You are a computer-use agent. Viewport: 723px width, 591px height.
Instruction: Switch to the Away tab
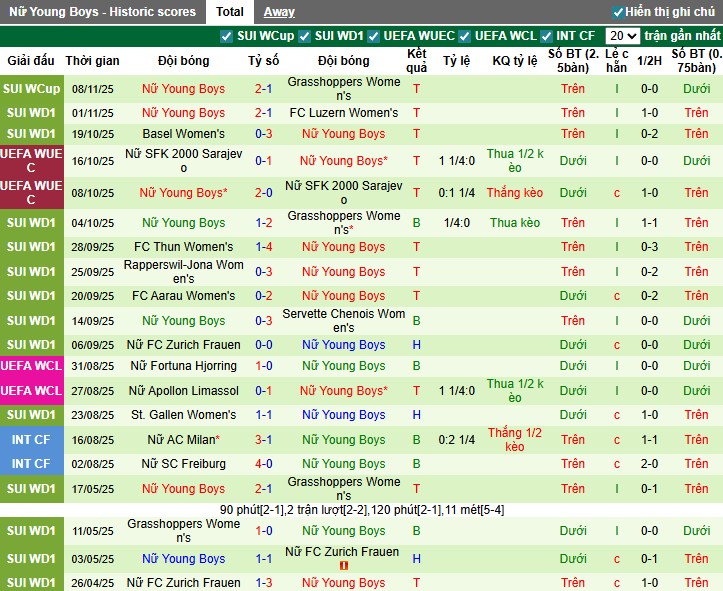[279, 12]
